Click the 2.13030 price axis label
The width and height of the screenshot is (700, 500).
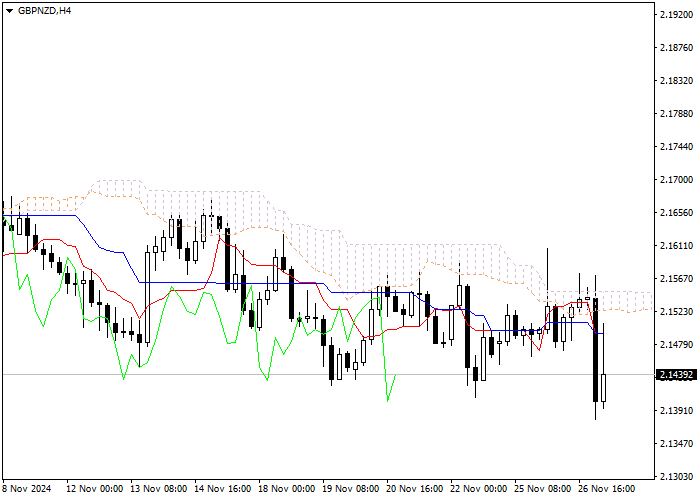click(676, 477)
